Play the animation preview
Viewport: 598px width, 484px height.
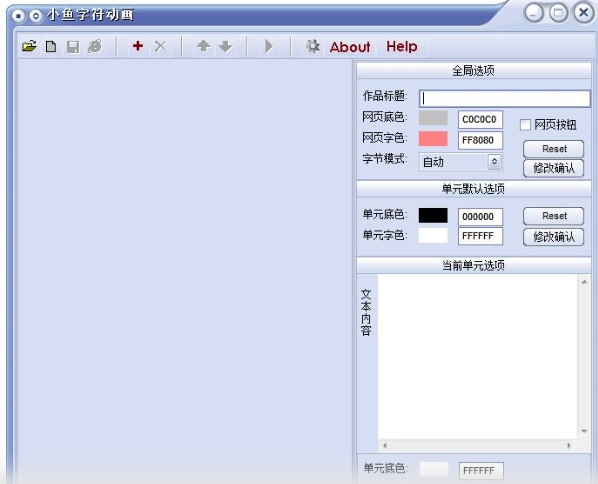(x=269, y=47)
